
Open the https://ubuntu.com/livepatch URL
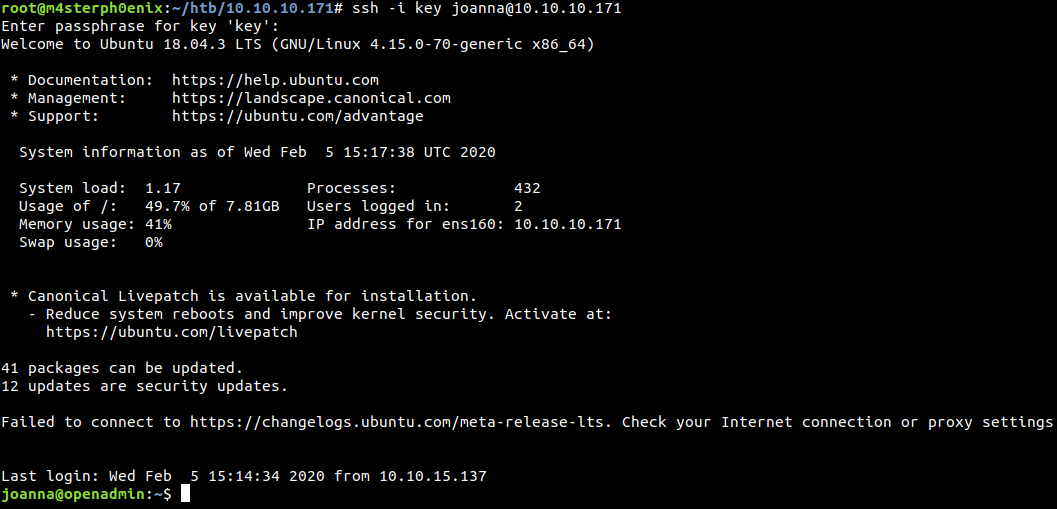172,332
